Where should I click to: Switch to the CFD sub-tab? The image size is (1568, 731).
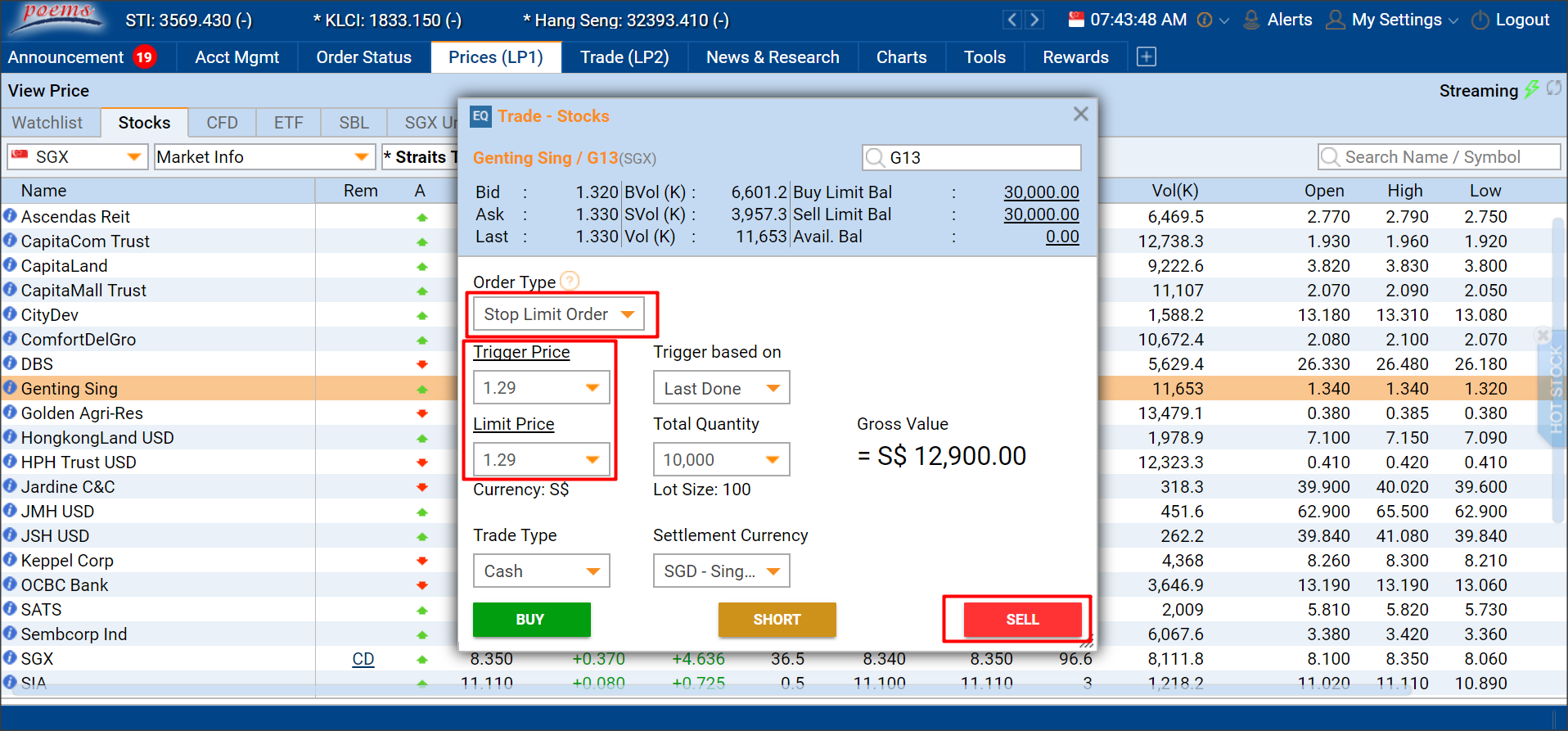pos(222,123)
